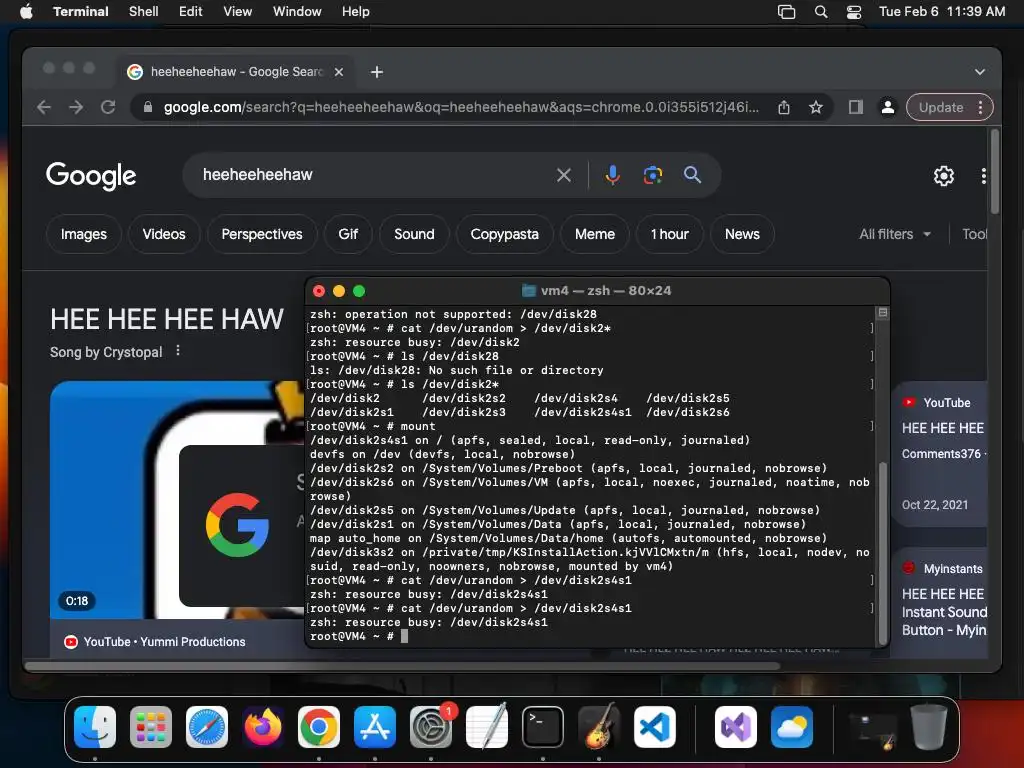This screenshot has width=1024, height=768.
Task: Select the Meme filter chip
Action: pyautogui.click(x=595, y=234)
